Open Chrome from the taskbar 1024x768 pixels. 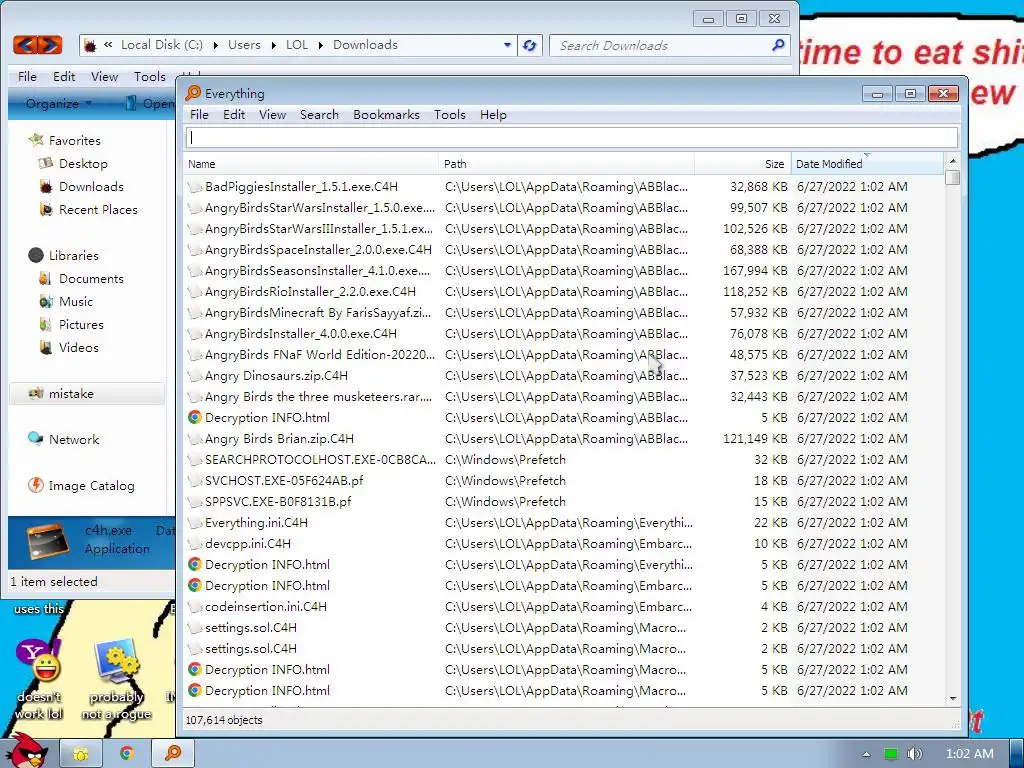[x=126, y=754]
